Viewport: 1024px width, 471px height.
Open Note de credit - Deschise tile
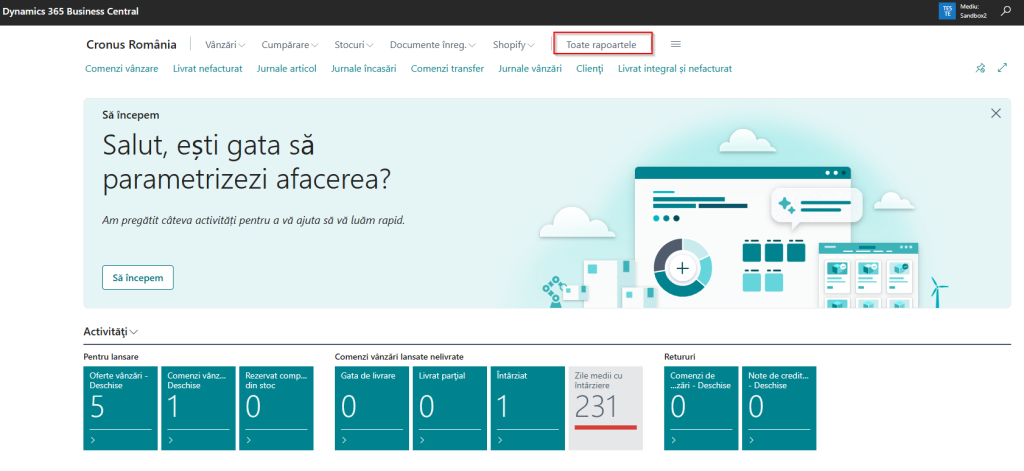(x=779, y=408)
